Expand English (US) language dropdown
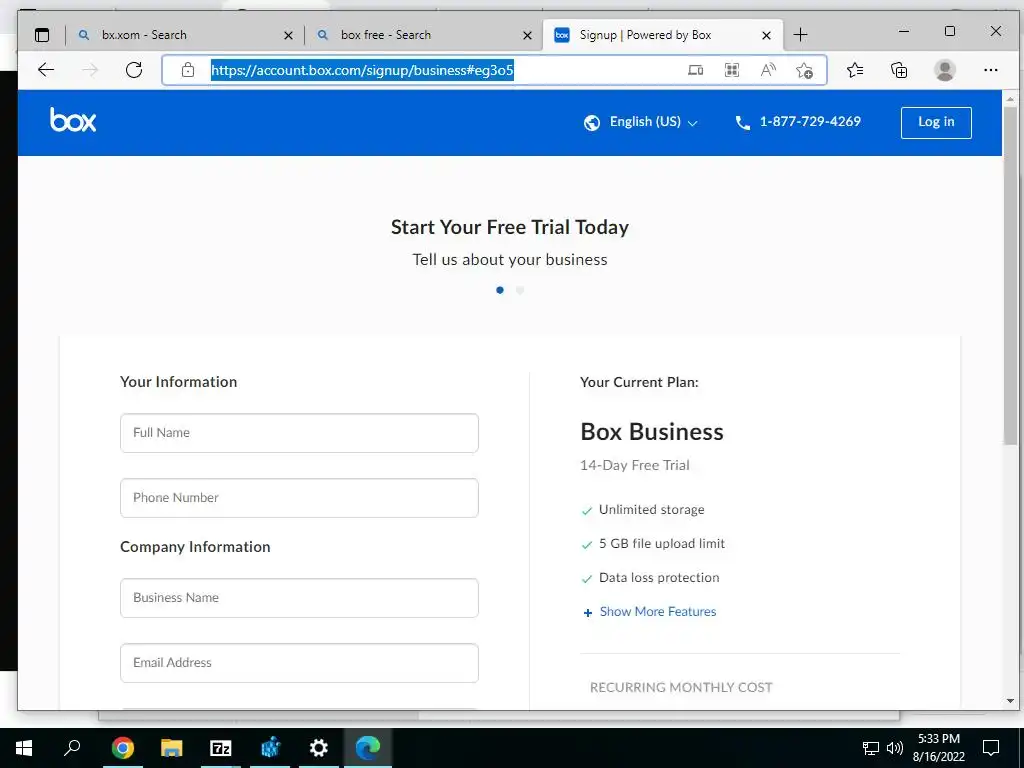 pyautogui.click(x=654, y=122)
